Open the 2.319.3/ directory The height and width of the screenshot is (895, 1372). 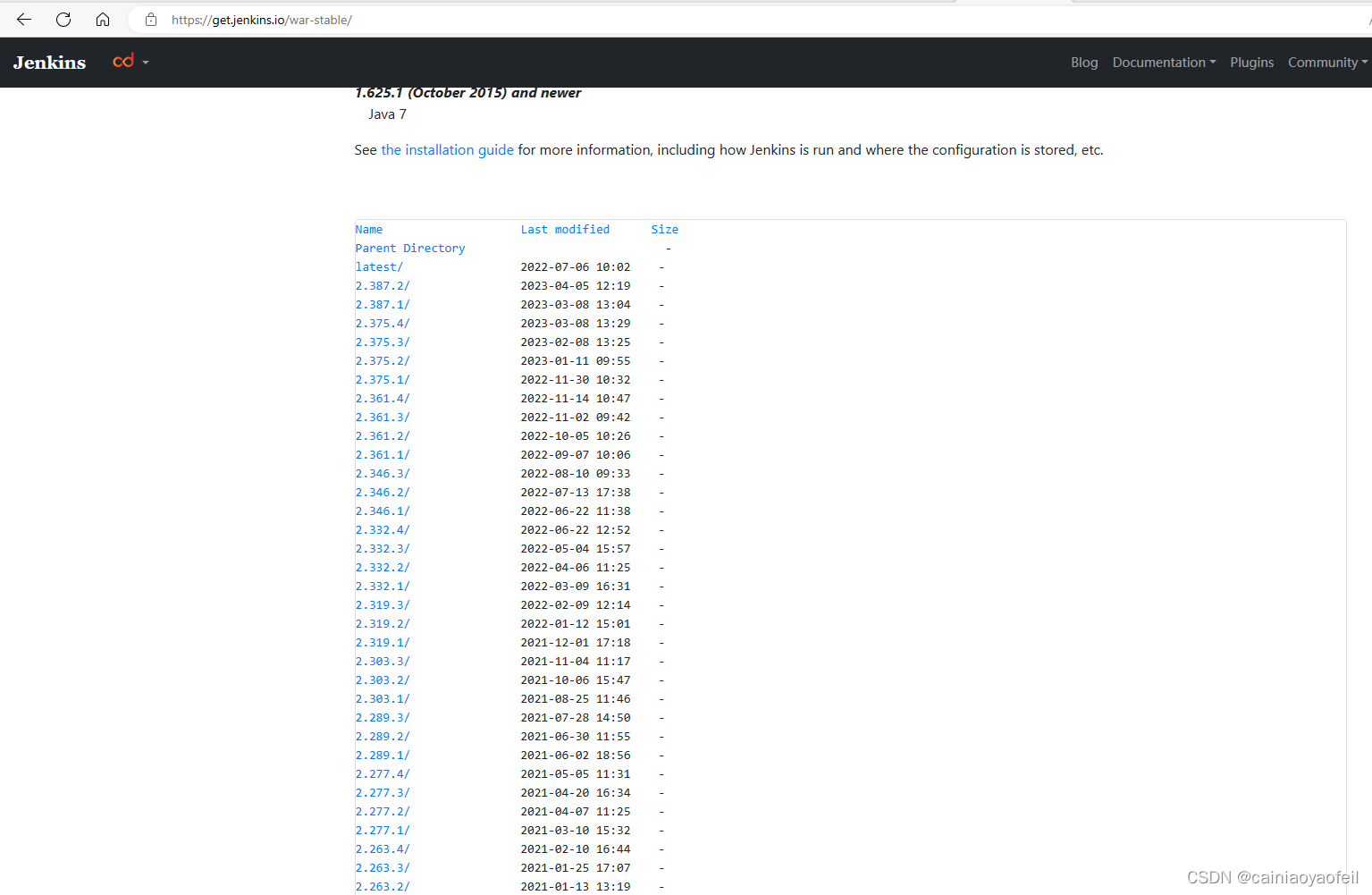coord(383,605)
